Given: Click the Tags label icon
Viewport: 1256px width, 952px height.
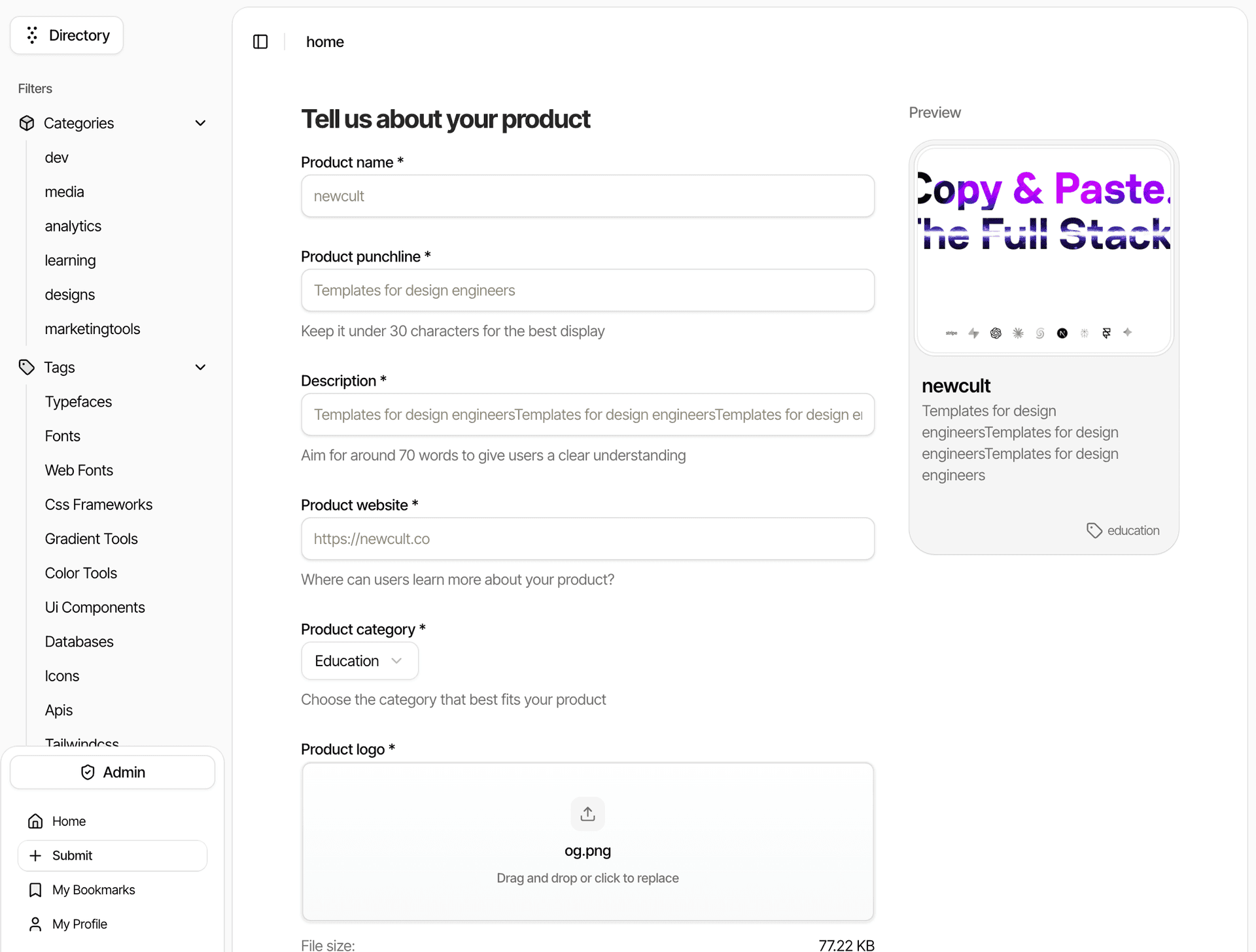Looking at the screenshot, I should coord(27,367).
